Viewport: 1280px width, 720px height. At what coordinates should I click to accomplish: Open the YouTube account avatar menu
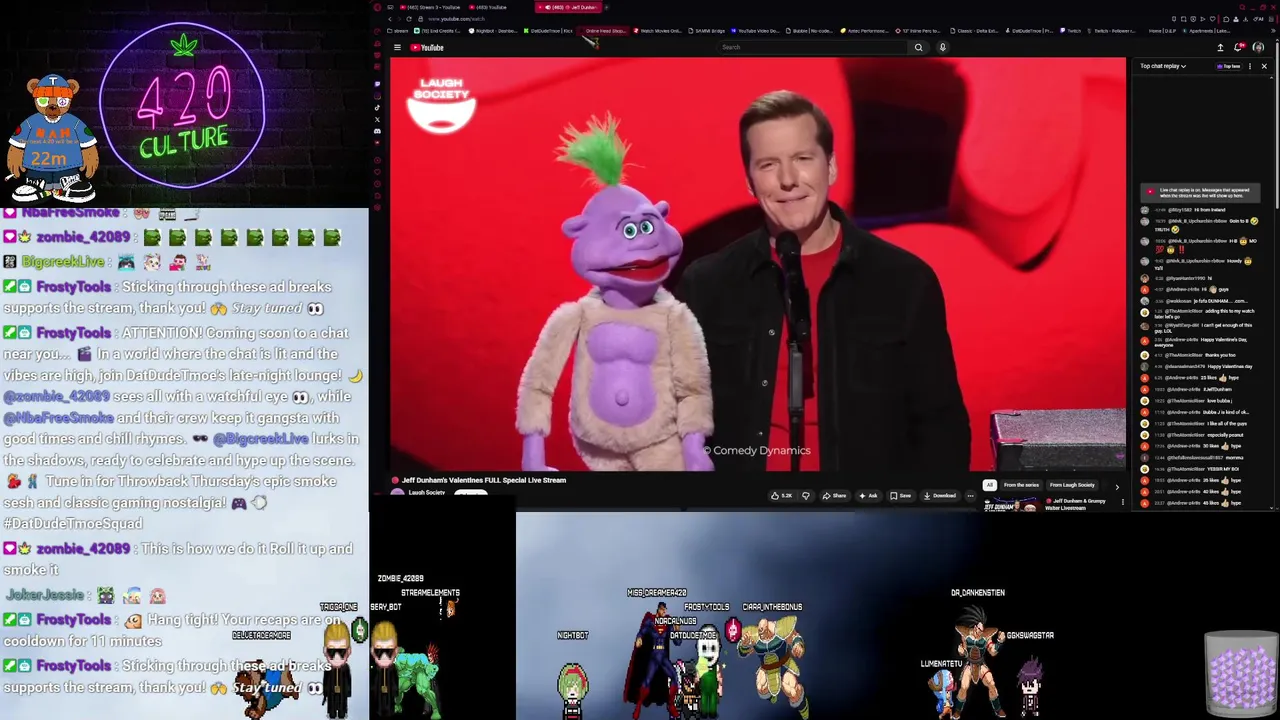[1259, 47]
